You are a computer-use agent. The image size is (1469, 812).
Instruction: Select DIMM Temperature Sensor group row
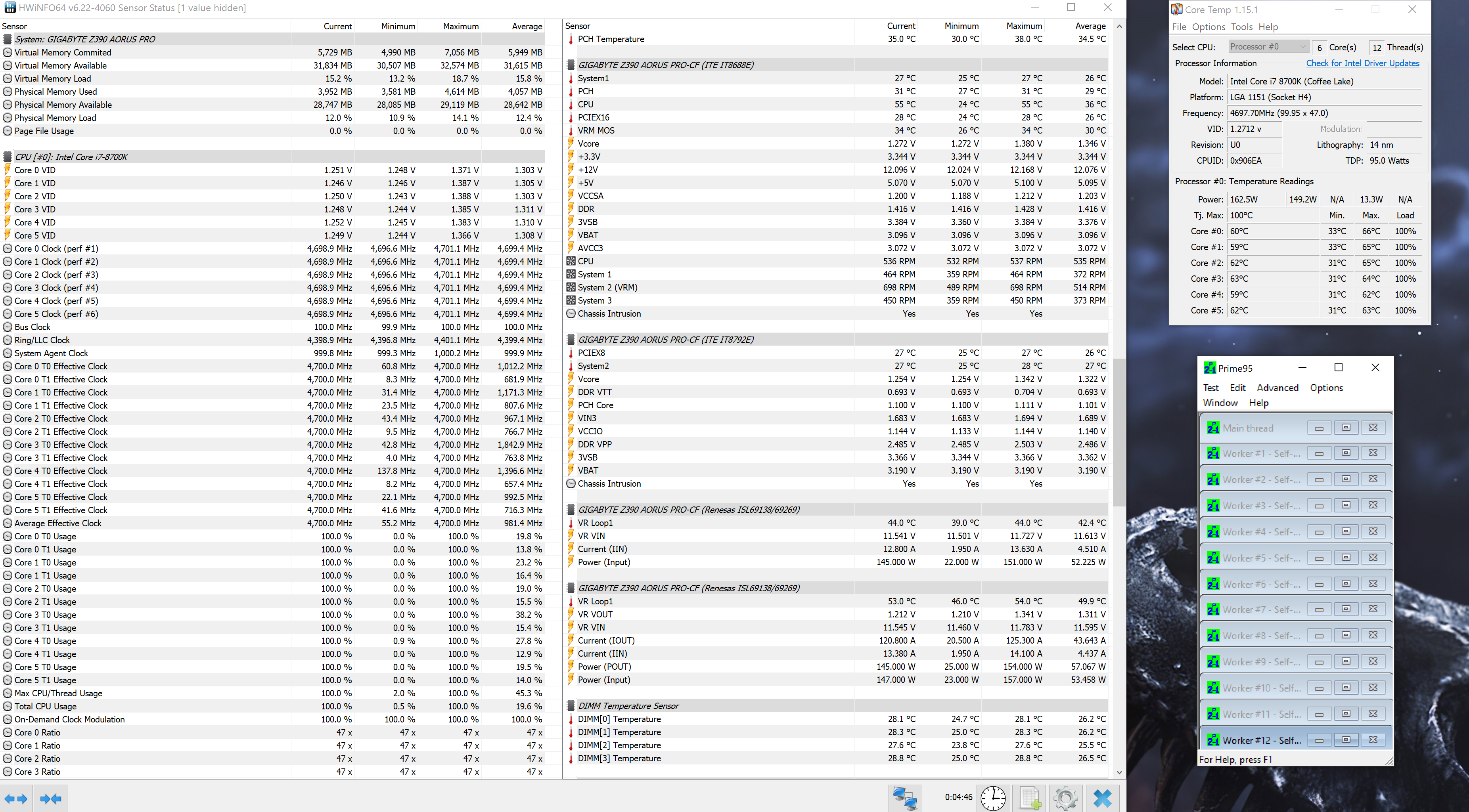click(x=837, y=705)
